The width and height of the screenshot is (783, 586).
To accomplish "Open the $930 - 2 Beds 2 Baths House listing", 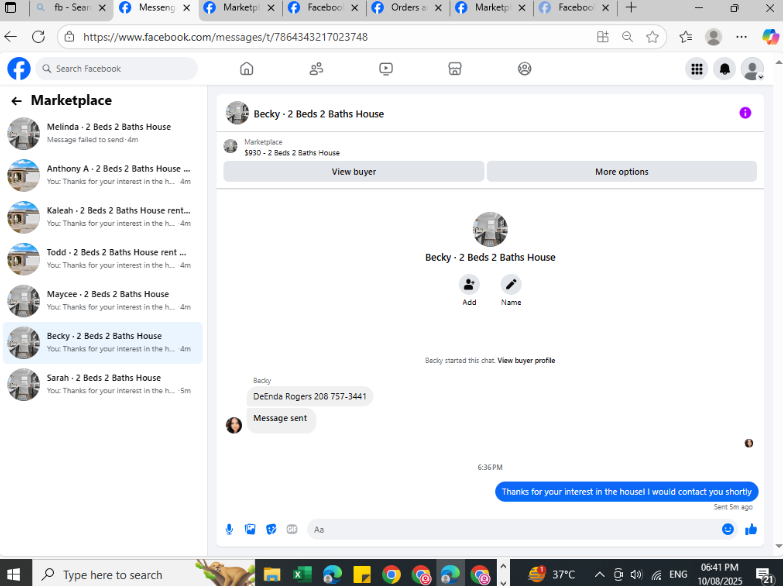I will [292, 153].
